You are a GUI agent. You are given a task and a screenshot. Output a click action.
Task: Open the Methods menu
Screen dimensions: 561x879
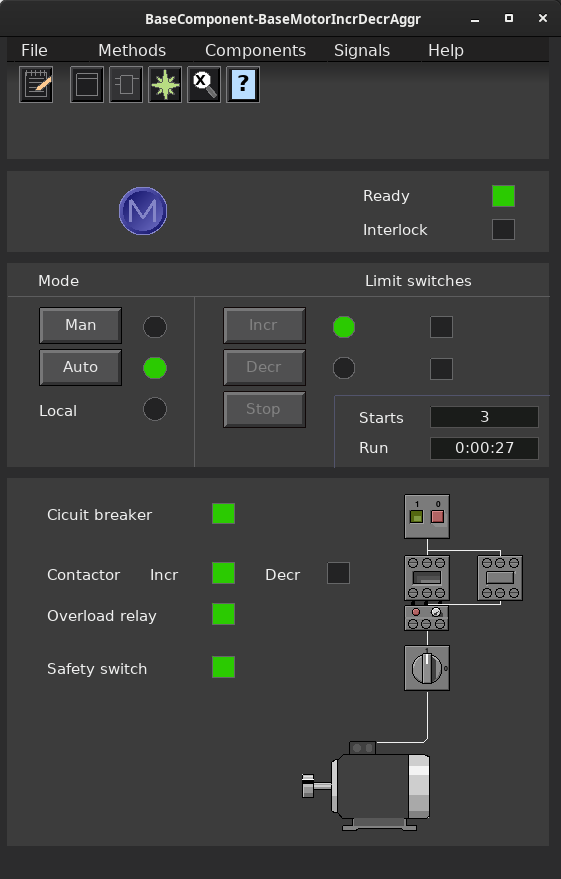132,50
